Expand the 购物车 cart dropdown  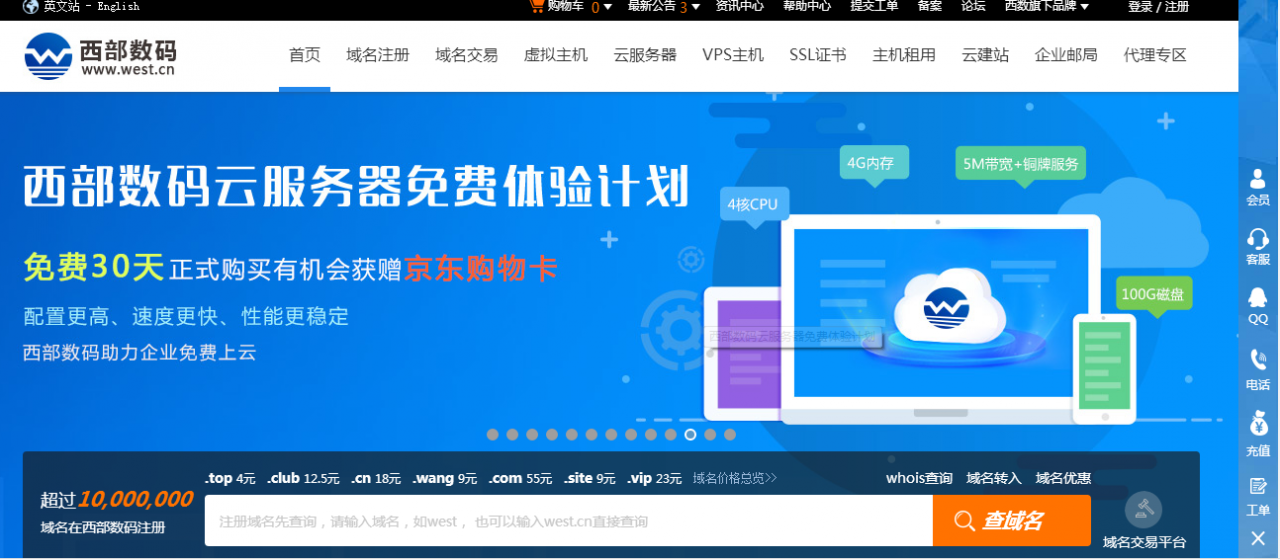point(607,7)
